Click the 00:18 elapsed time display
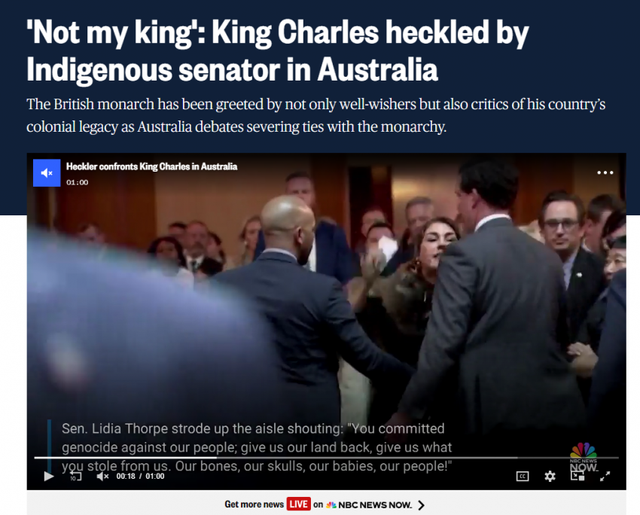 tap(126, 476)
